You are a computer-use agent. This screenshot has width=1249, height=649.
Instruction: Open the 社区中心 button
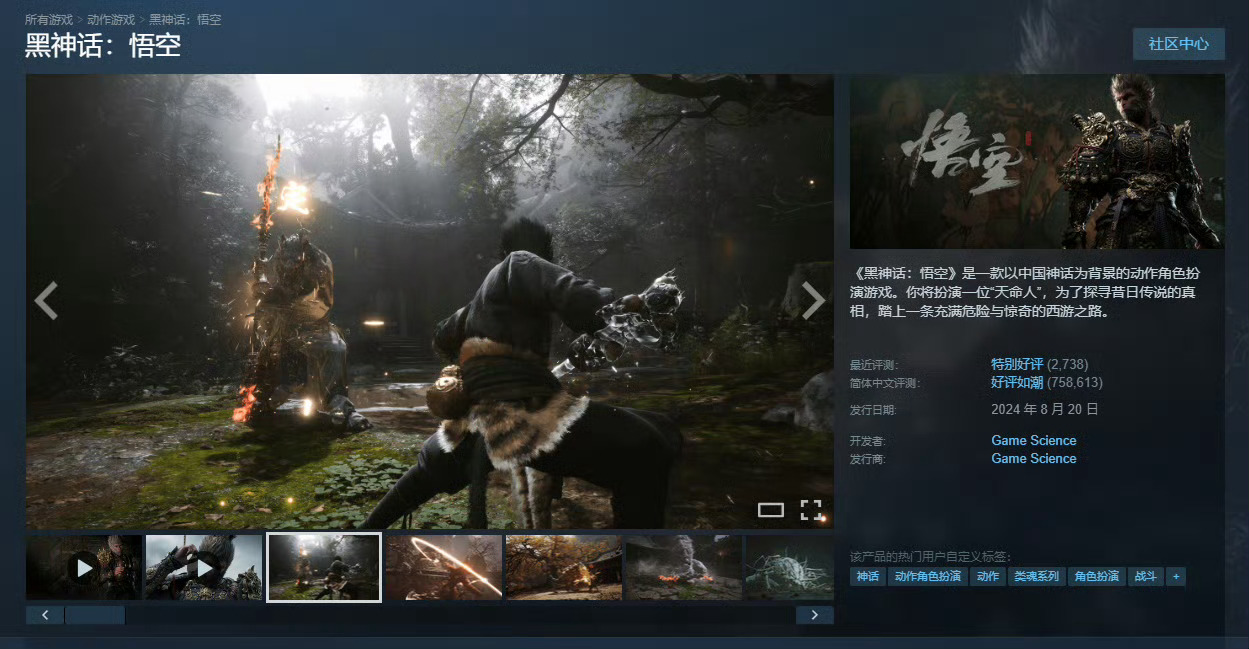(1178, 44)
